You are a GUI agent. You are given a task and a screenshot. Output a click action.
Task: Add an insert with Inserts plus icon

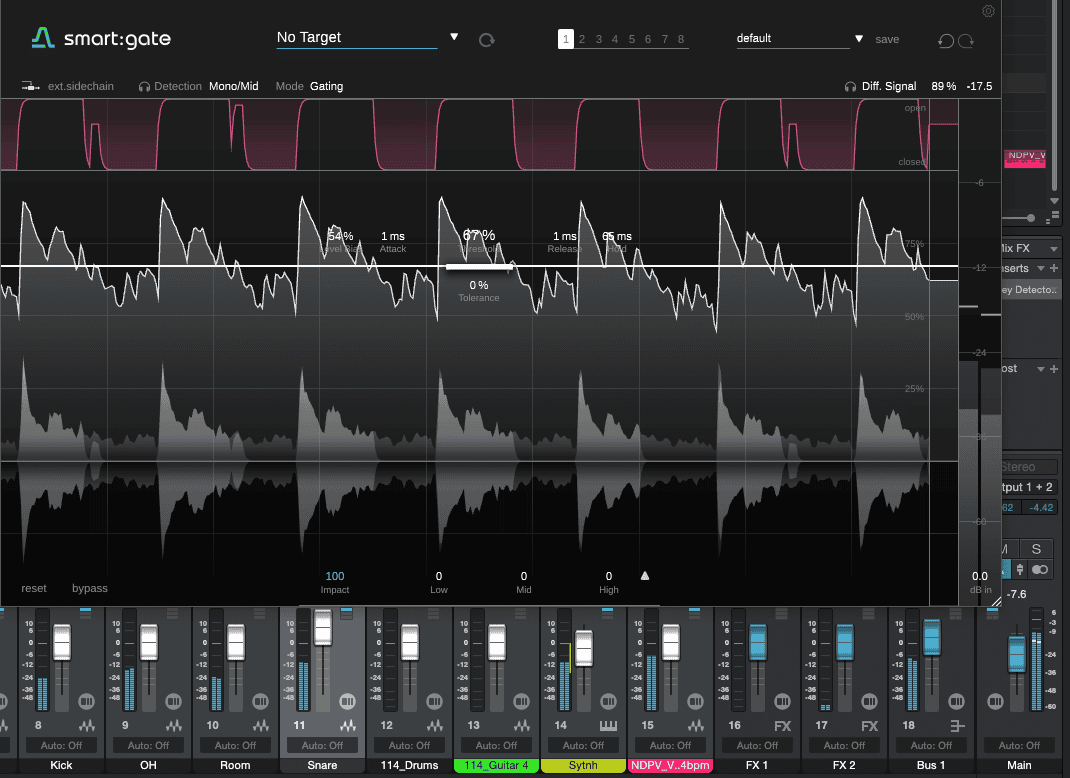tap(1054, 268)
